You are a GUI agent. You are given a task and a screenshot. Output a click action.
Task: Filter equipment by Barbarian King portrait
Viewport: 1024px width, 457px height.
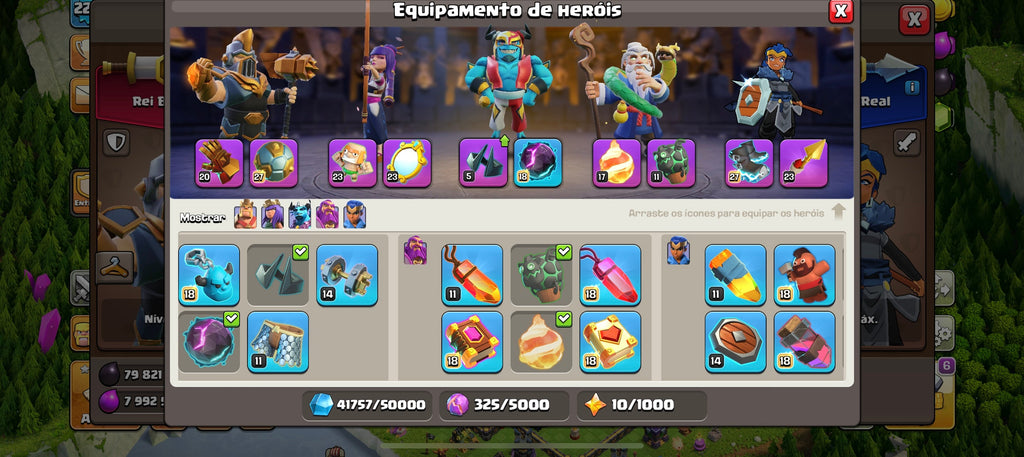[246, 214]
